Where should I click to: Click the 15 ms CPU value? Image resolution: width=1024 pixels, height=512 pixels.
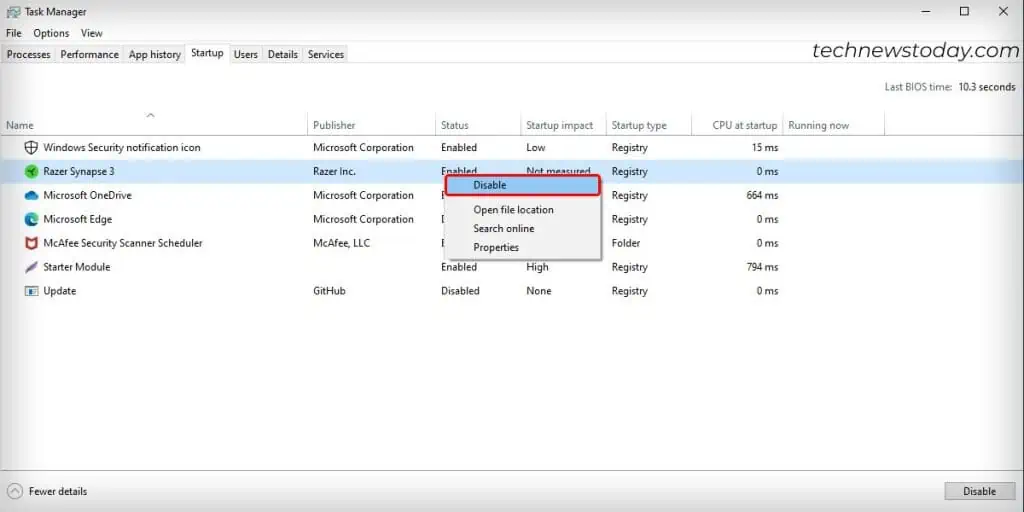[x=765, y=148]
